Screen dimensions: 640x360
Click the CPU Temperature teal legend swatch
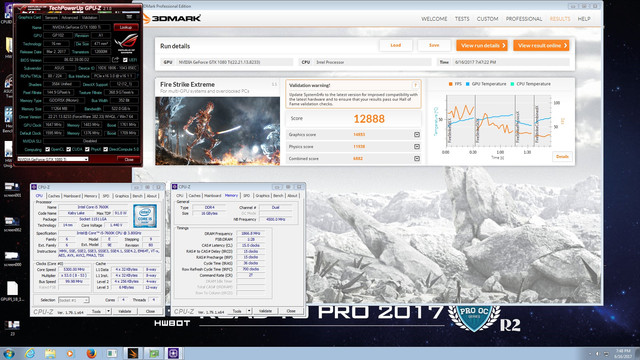tap(512, 84)
